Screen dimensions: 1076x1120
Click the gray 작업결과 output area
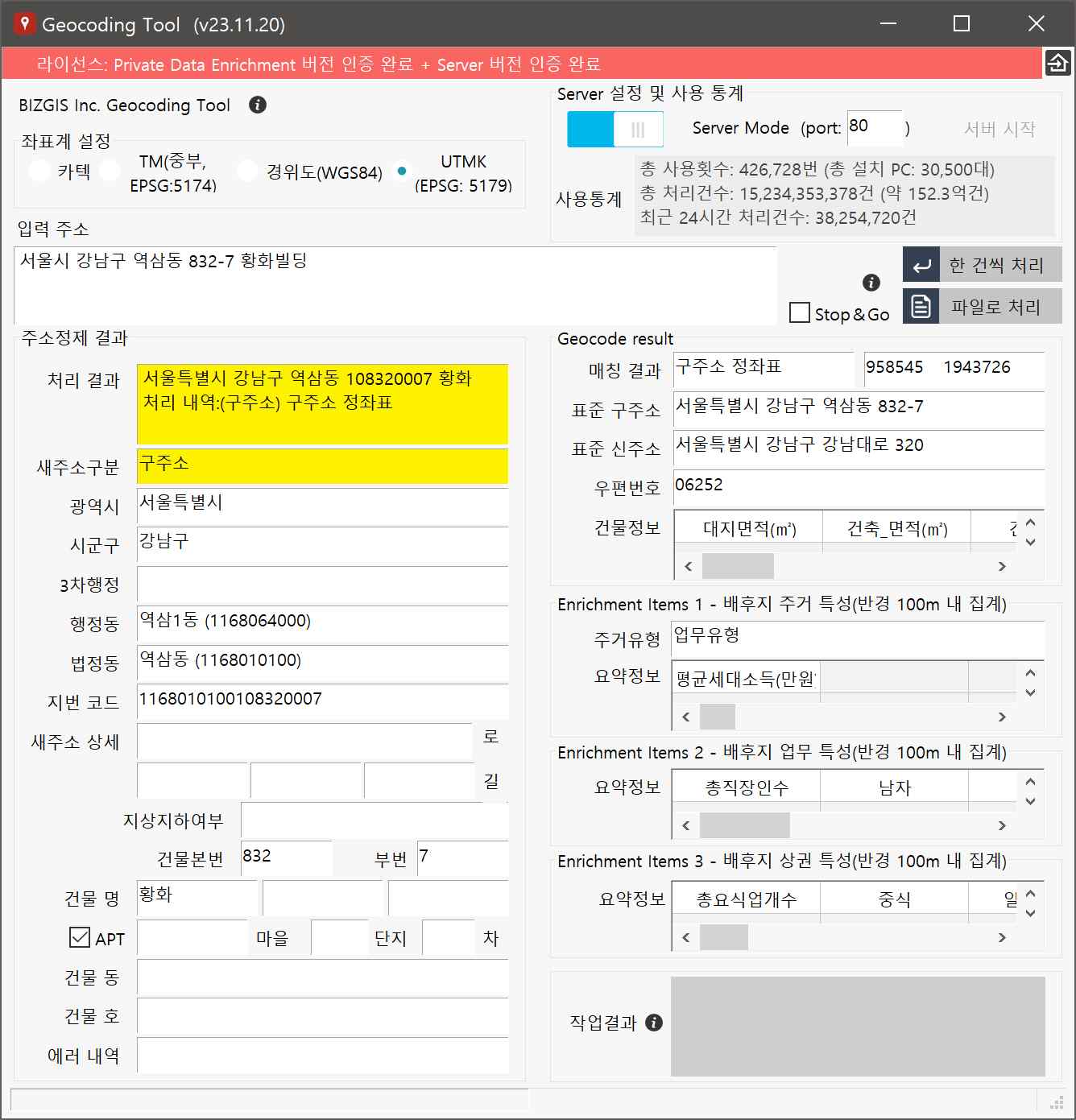click(x=858, y=1027)
